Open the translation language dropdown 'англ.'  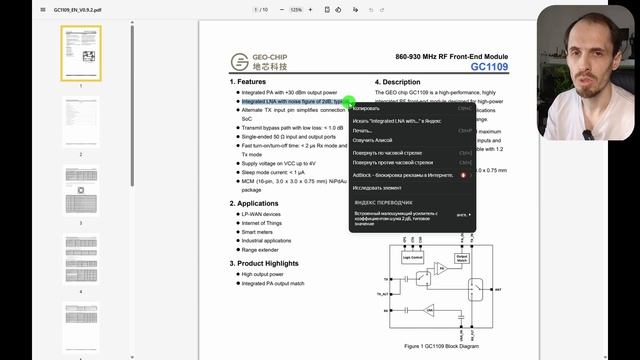[464, 215]
